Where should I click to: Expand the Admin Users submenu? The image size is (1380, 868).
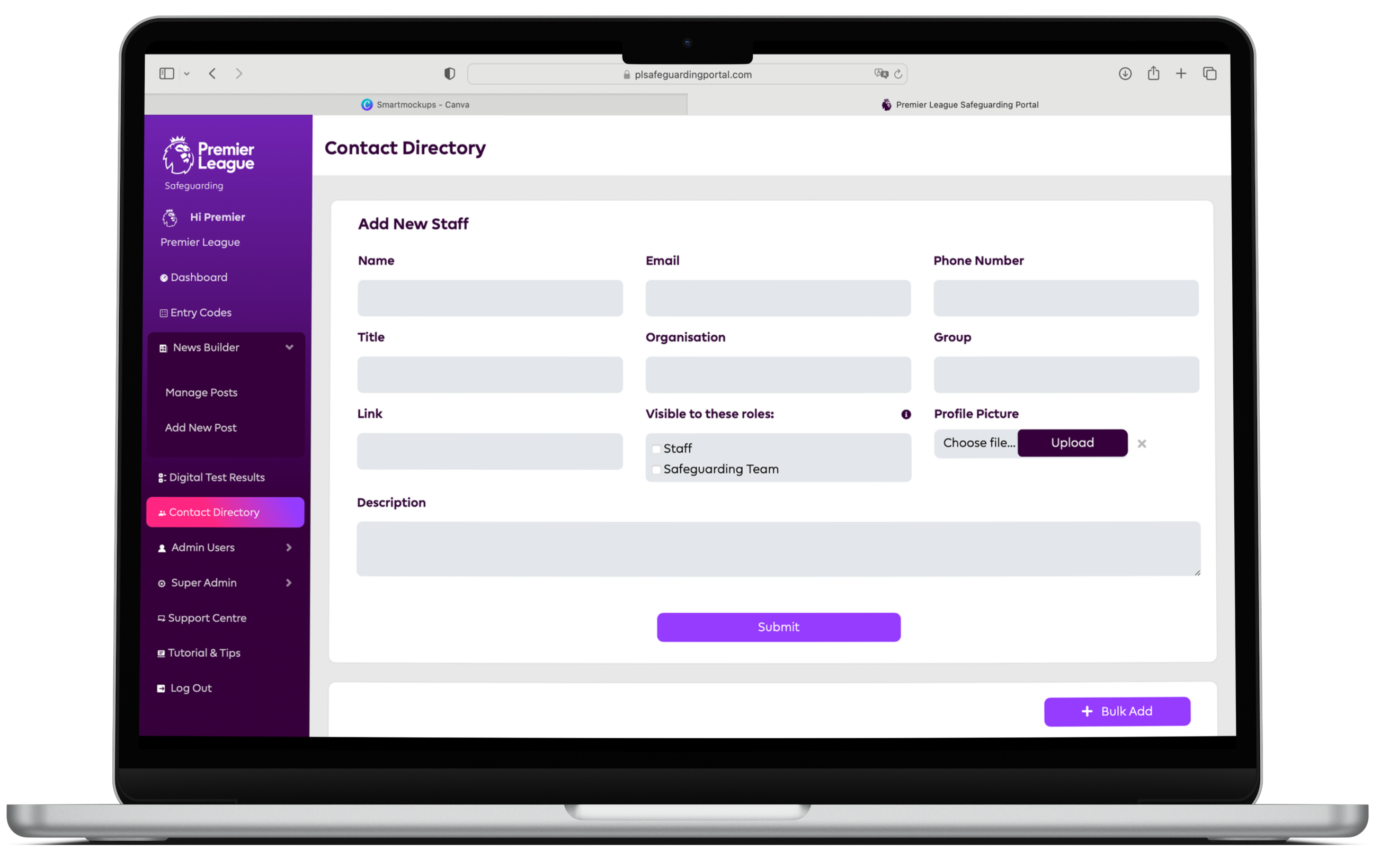point(289,548)
